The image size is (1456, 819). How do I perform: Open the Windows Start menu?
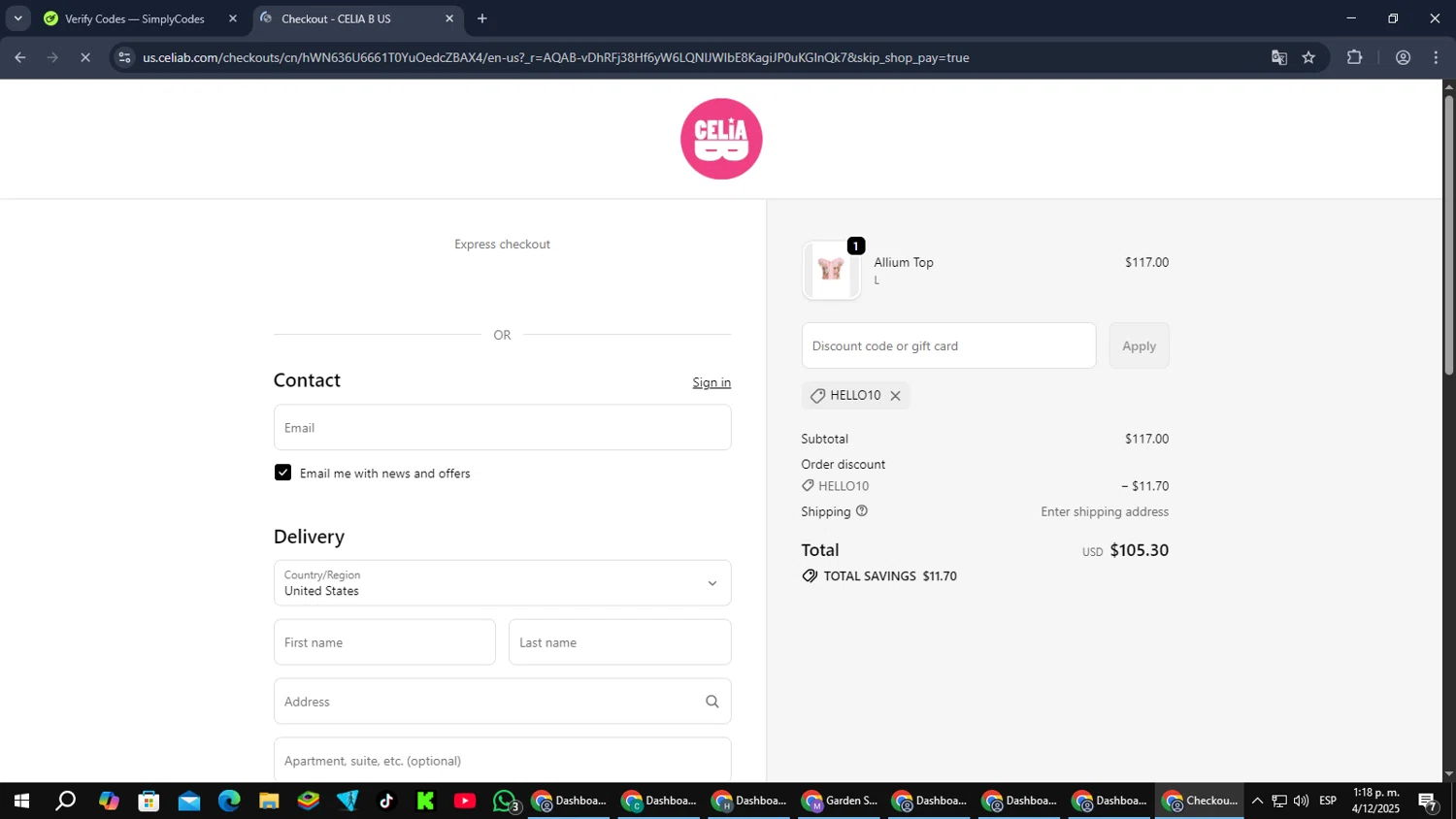coord(21,801)
